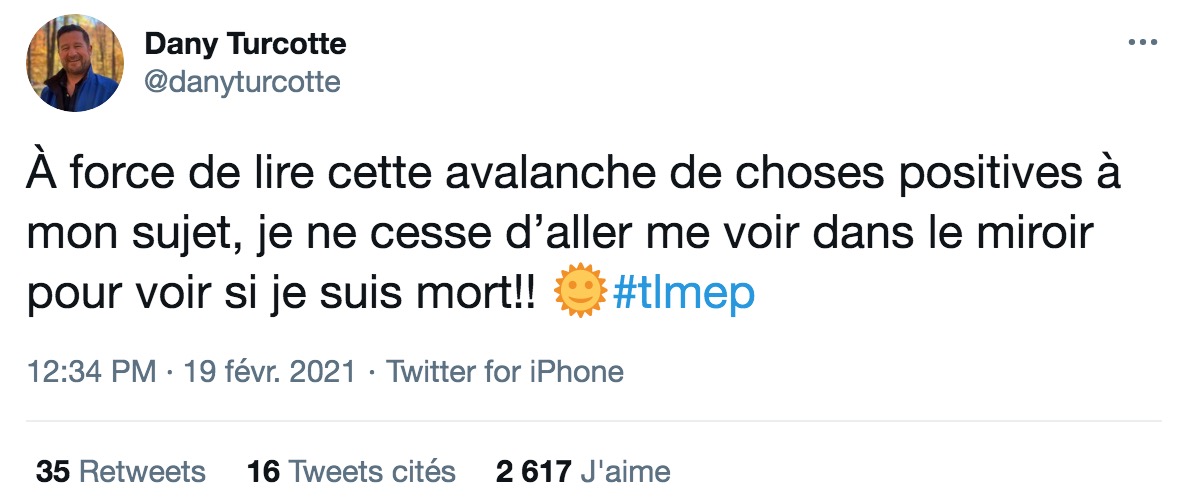Click the number 35 beside Retweets
The width and height of the screenshot is (1192, 498).
[x=52, y=471]
